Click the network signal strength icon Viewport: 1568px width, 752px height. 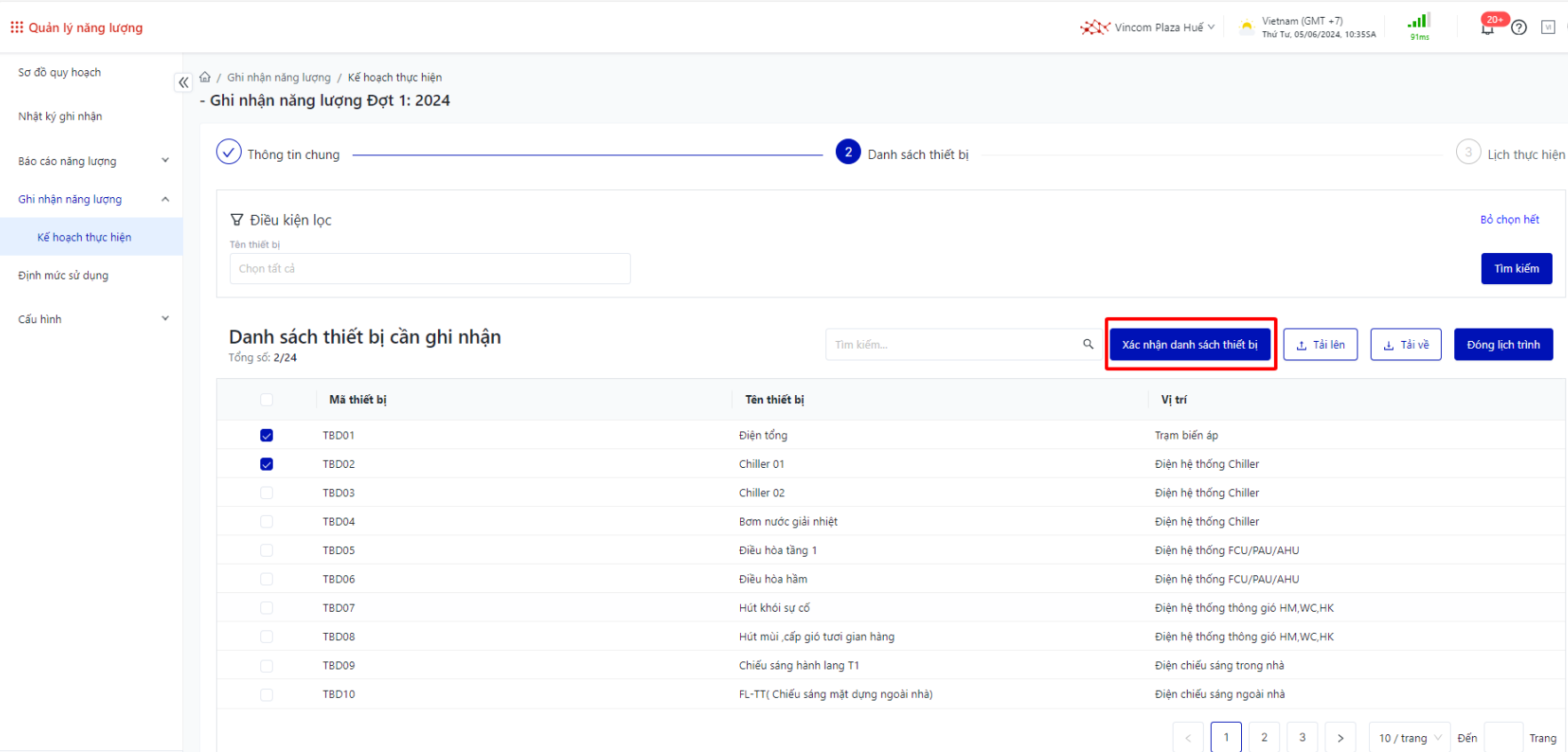coord(1419,22)
